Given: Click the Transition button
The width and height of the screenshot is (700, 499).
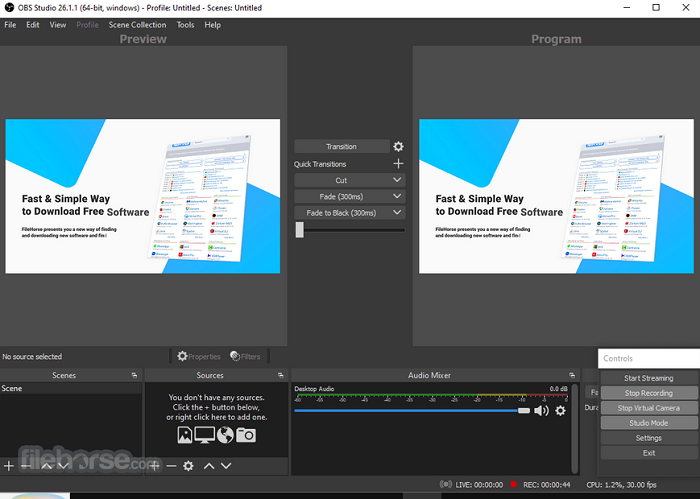Looking at the screenshot, I should click(x=341, y=147).
